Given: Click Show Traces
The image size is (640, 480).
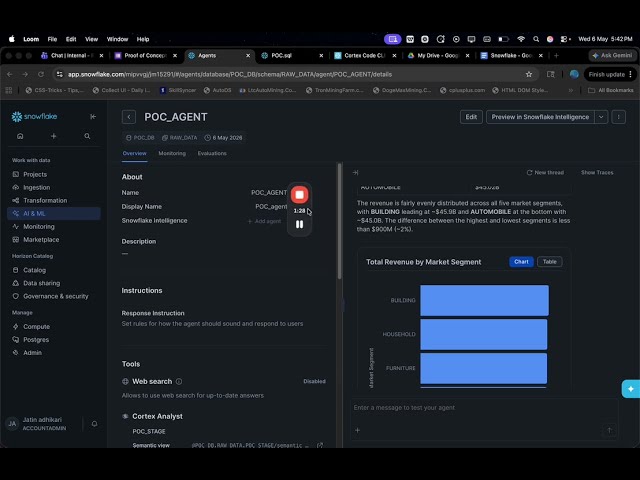Looking at the screenshot, I should (597, 173).
